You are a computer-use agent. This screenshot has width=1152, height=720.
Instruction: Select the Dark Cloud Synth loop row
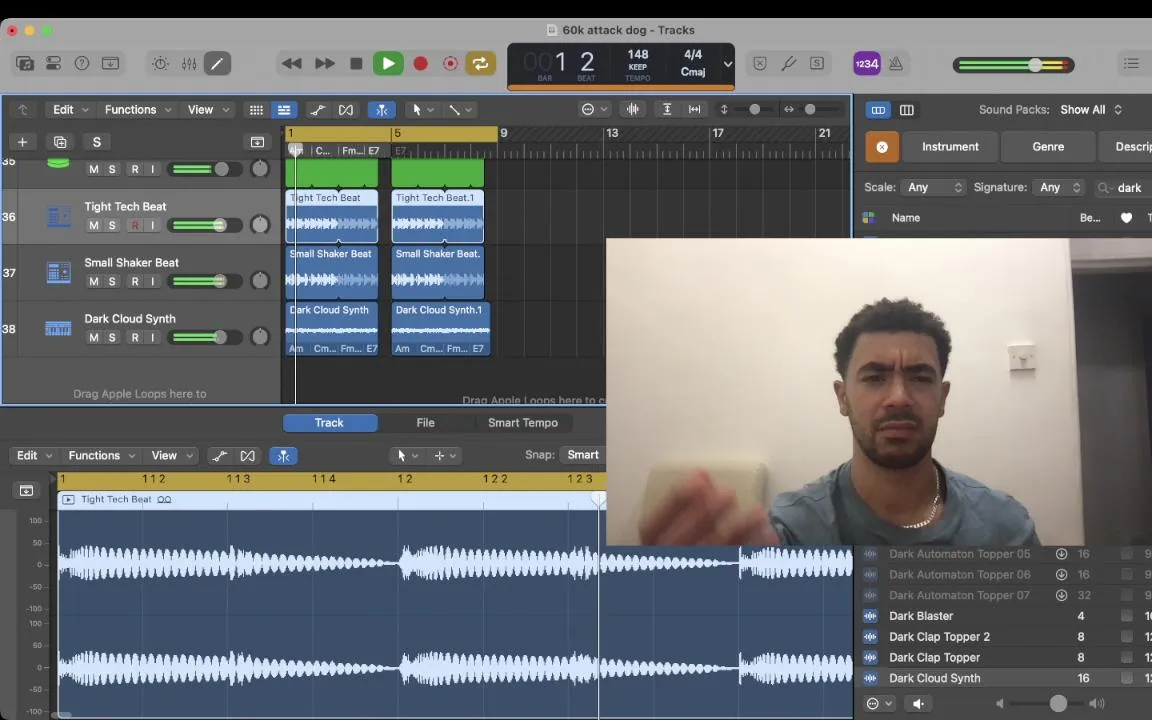pyautogui.click(x=1004, y=678)
